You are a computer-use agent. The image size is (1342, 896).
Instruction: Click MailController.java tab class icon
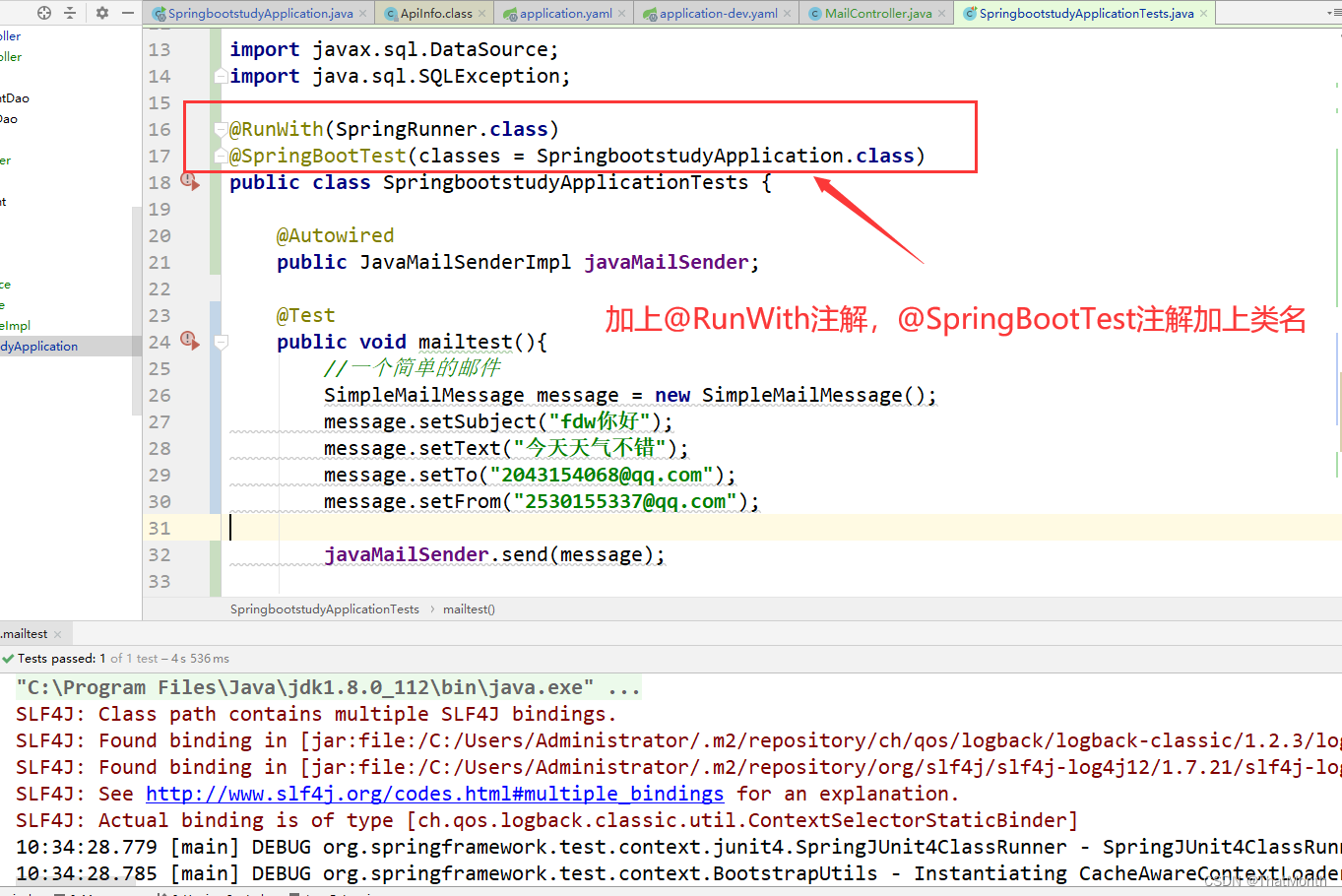[815, 14]
